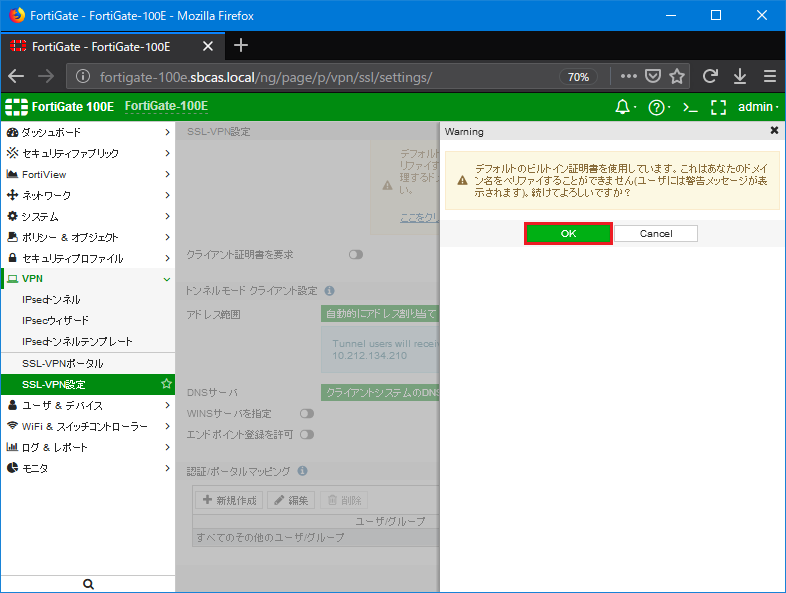The height and width of the screenshot is (593, 786).
Task: Open page actions three-dot menu
Action: 629,77
